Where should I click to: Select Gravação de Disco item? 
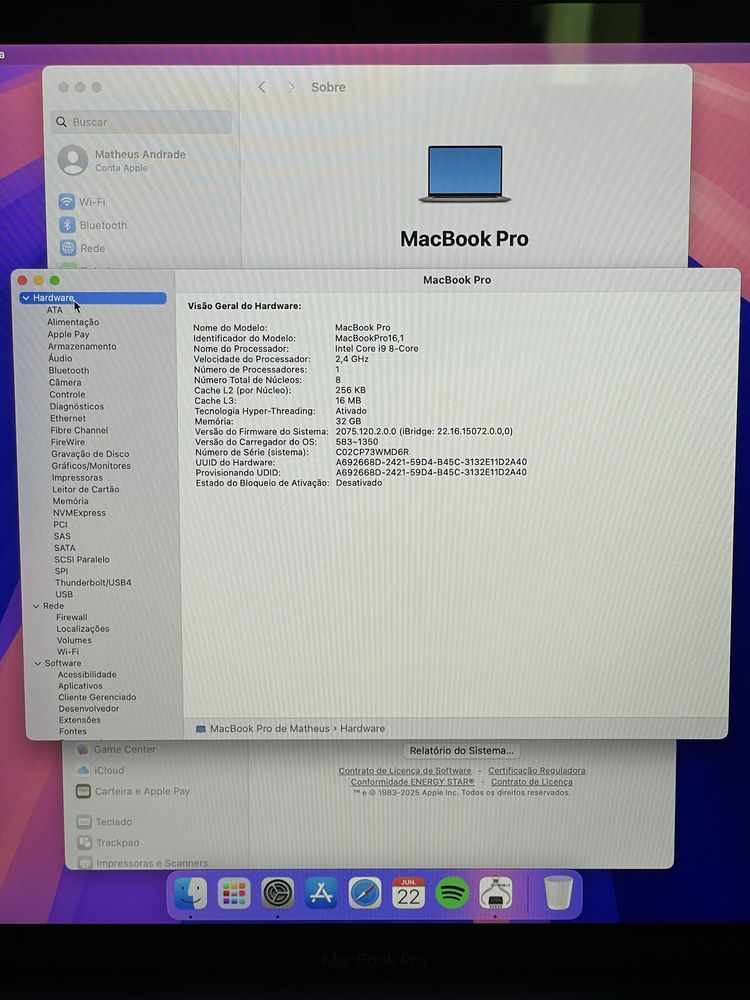pyautogui.click(x=90, y=453)
